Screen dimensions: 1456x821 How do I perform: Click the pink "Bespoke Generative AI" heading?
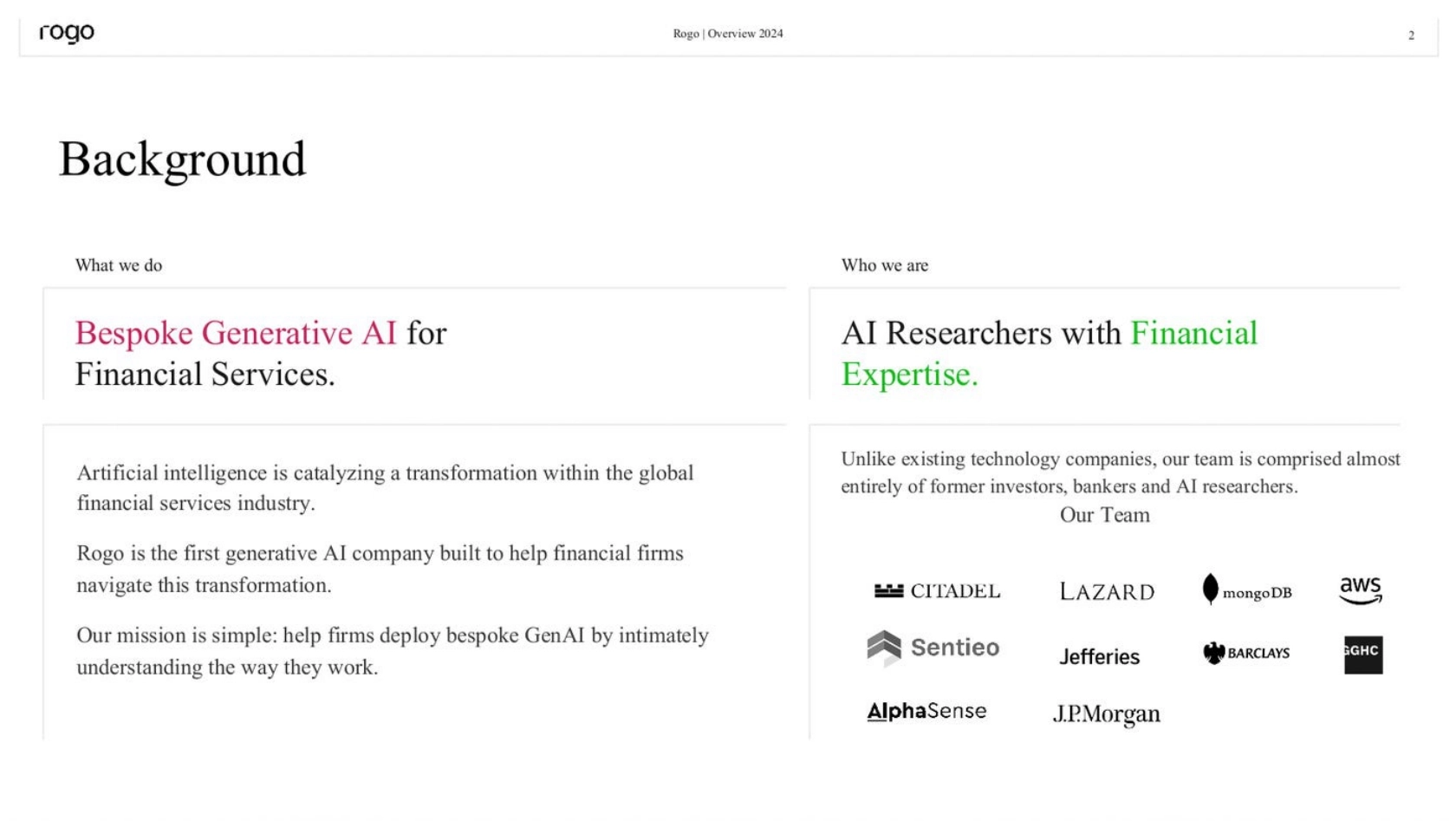(x=236, y=333)
